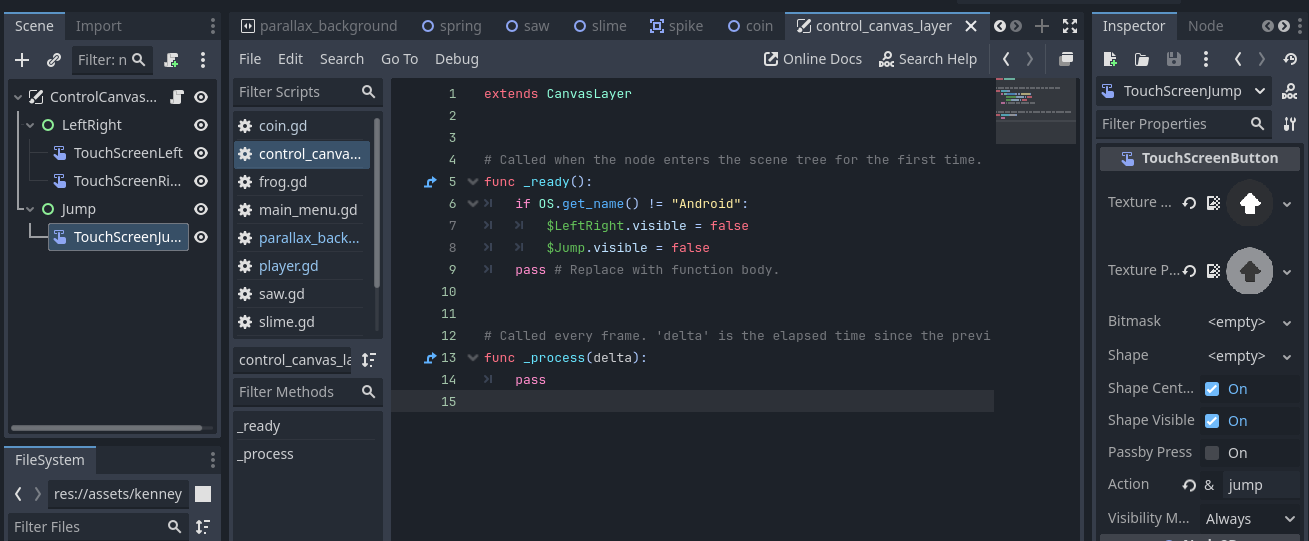The width and height of the screenshot is (1309, 541).
Task: Enable the Passby Press checkbox
Action: 1212,453
